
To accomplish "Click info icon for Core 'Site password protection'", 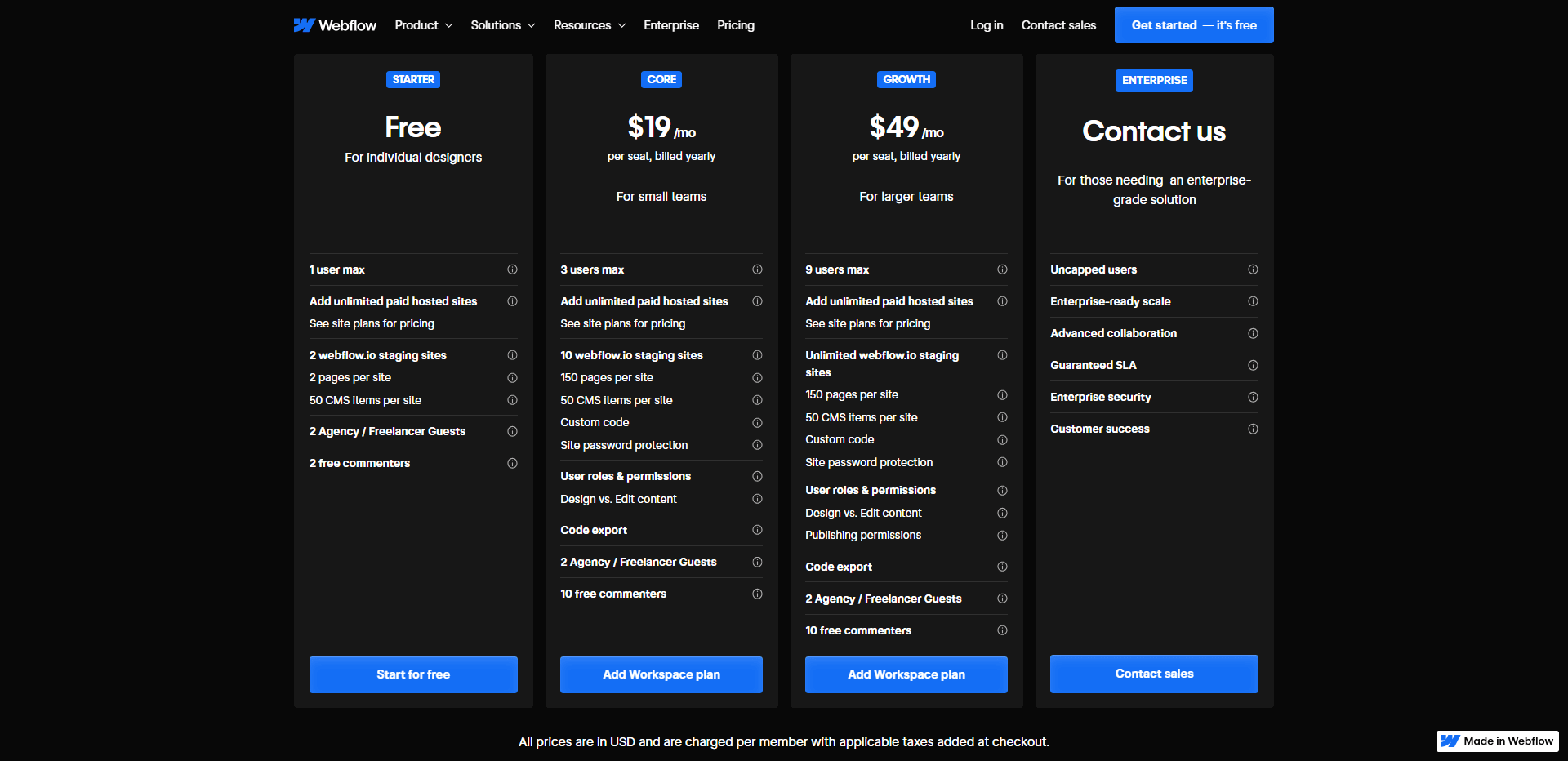I will click(757, 445).
